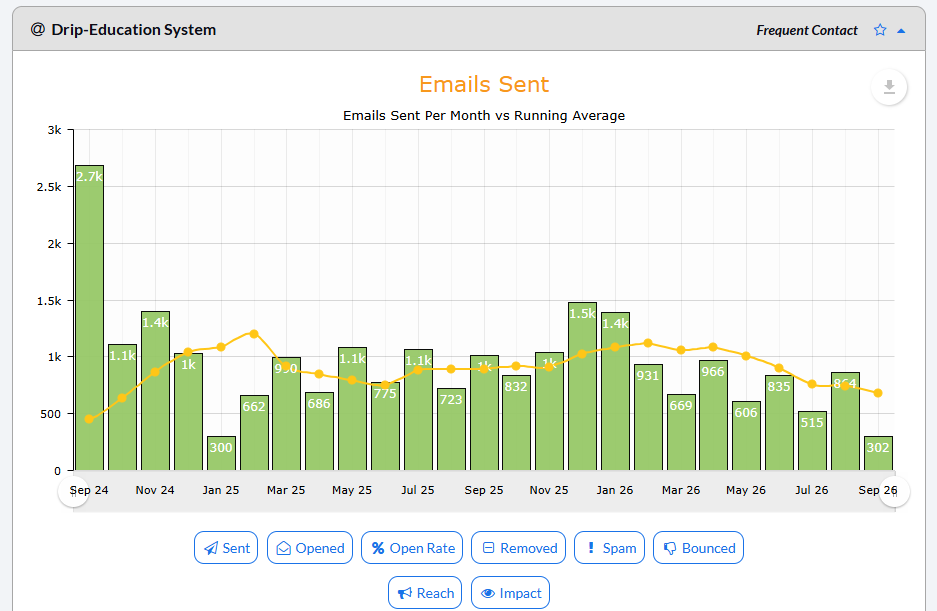The width and height of the screenshot is (937, 611).
Task: Click the May 26 axis label
Action: (746, 490)
